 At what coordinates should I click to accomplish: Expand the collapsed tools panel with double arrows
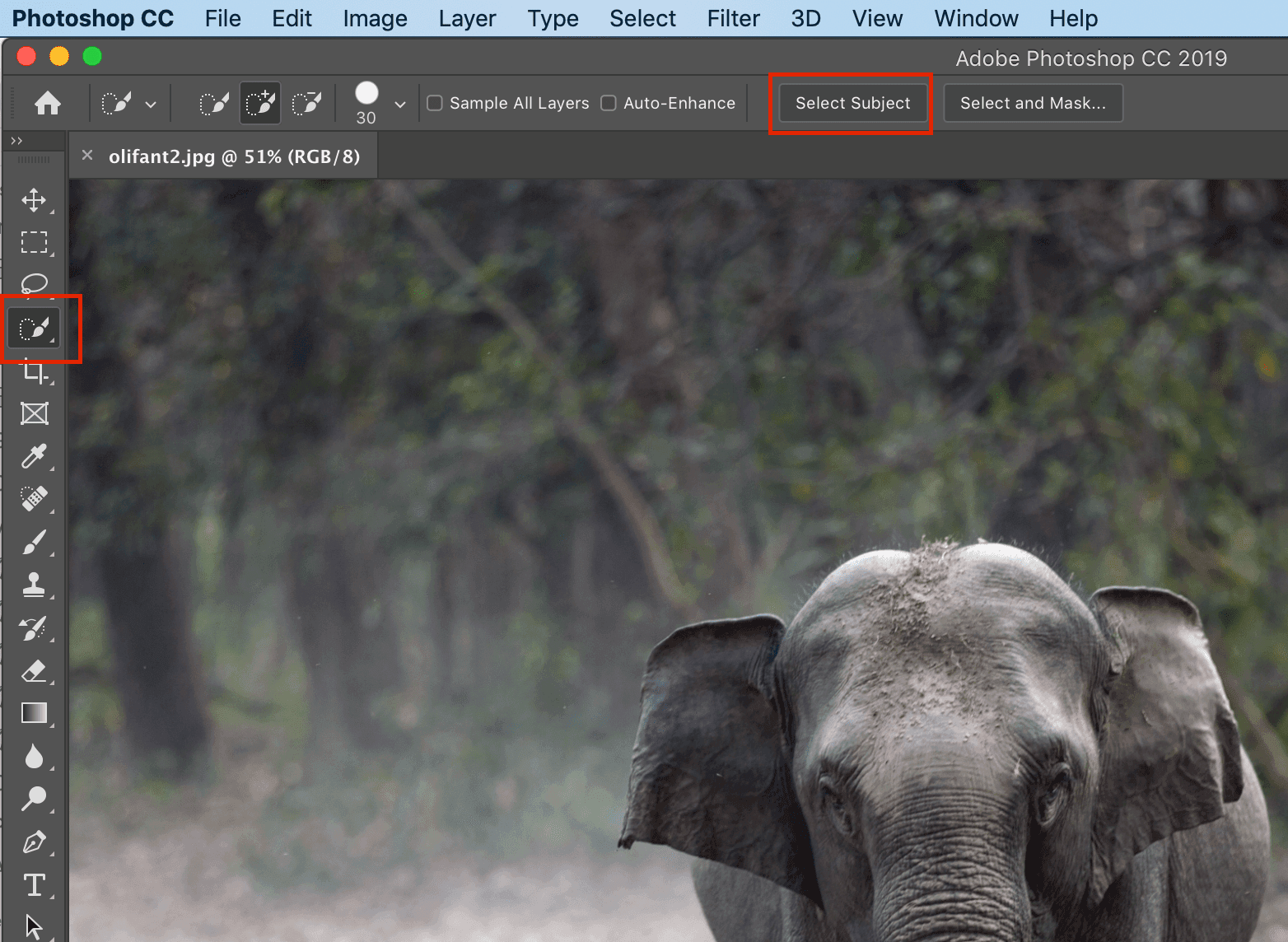click(x=16, y=141)
